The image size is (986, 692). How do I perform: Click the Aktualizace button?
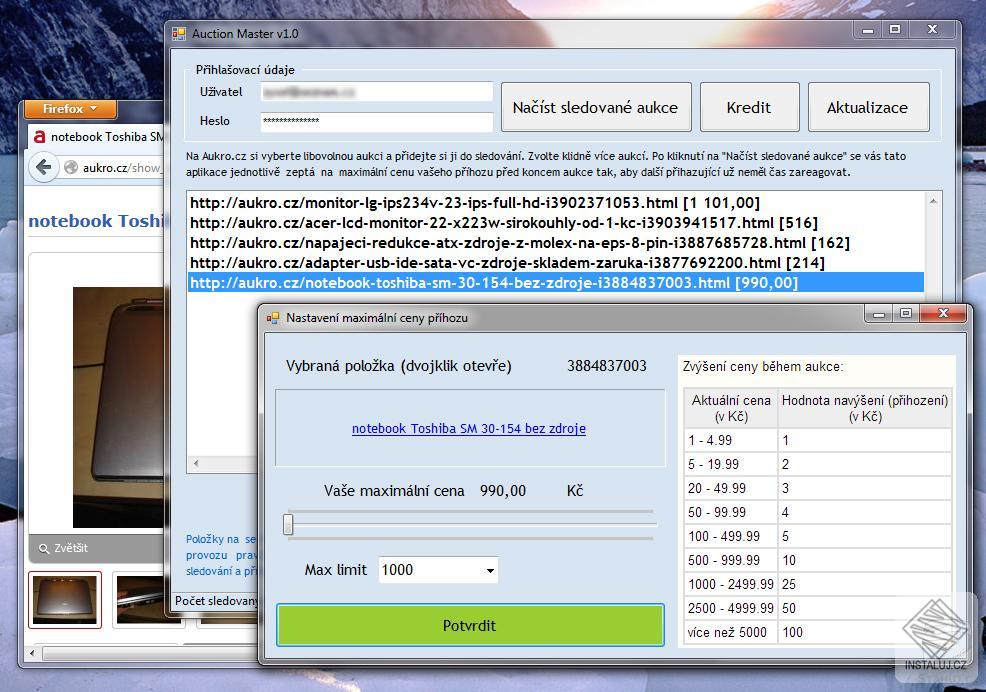click(x=868, y=107)
